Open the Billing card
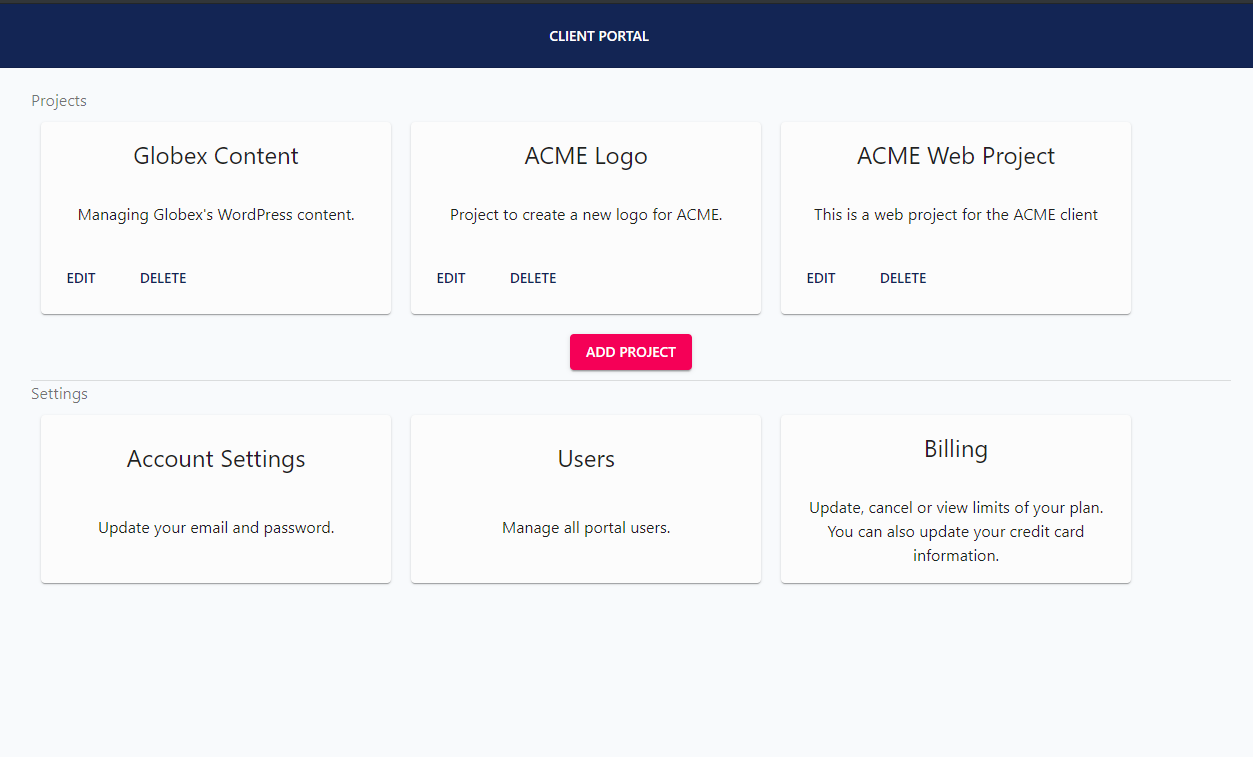 tap(955, 498)
